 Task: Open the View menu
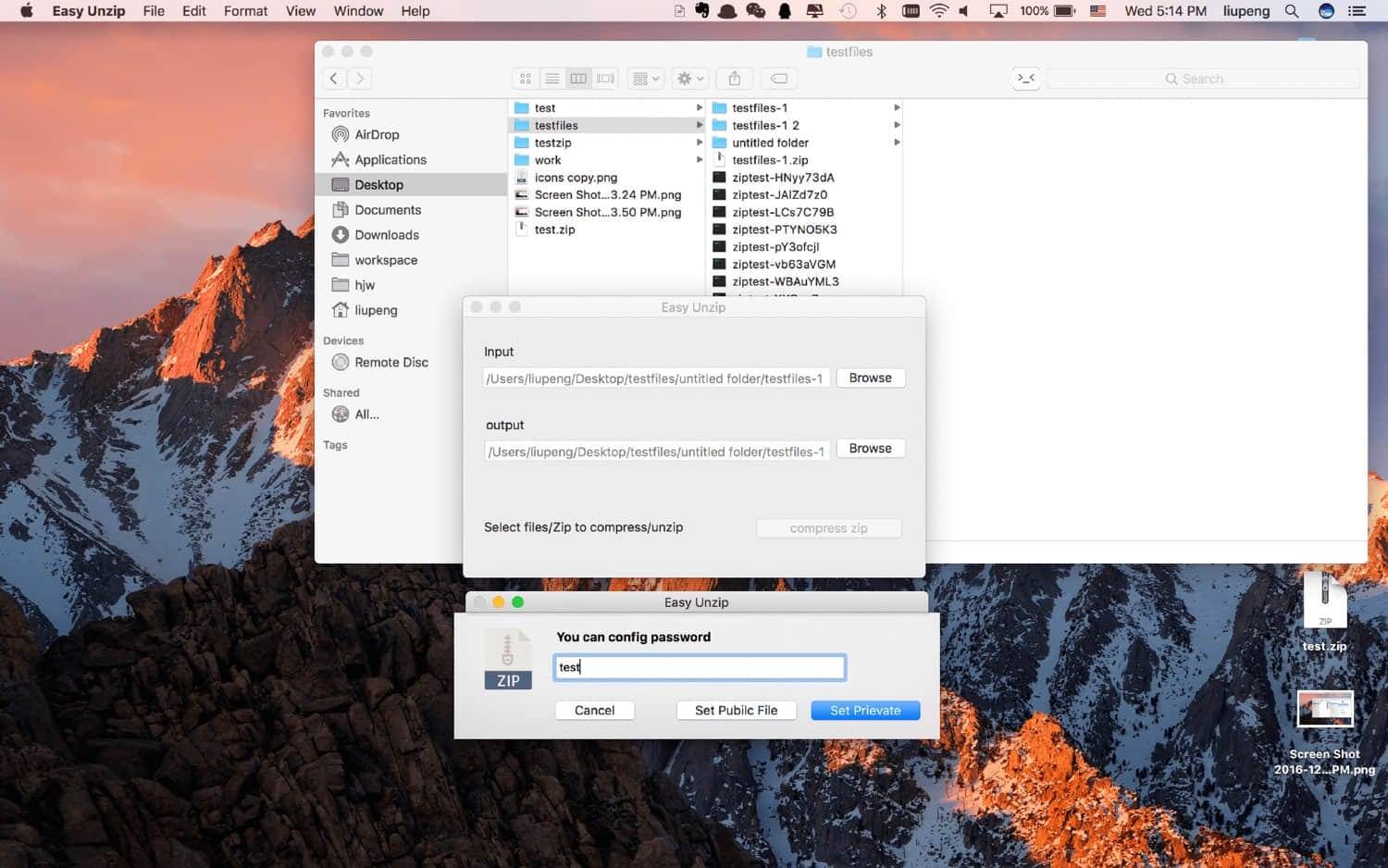click(x=301, y=11)
